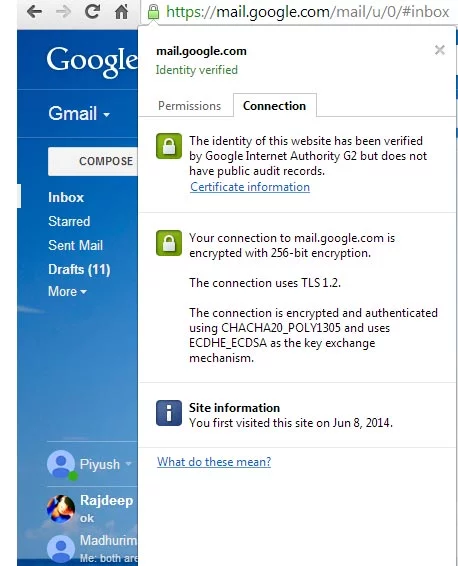Click the padlock icon beside 256-bit encryption text

coord(169,243)
